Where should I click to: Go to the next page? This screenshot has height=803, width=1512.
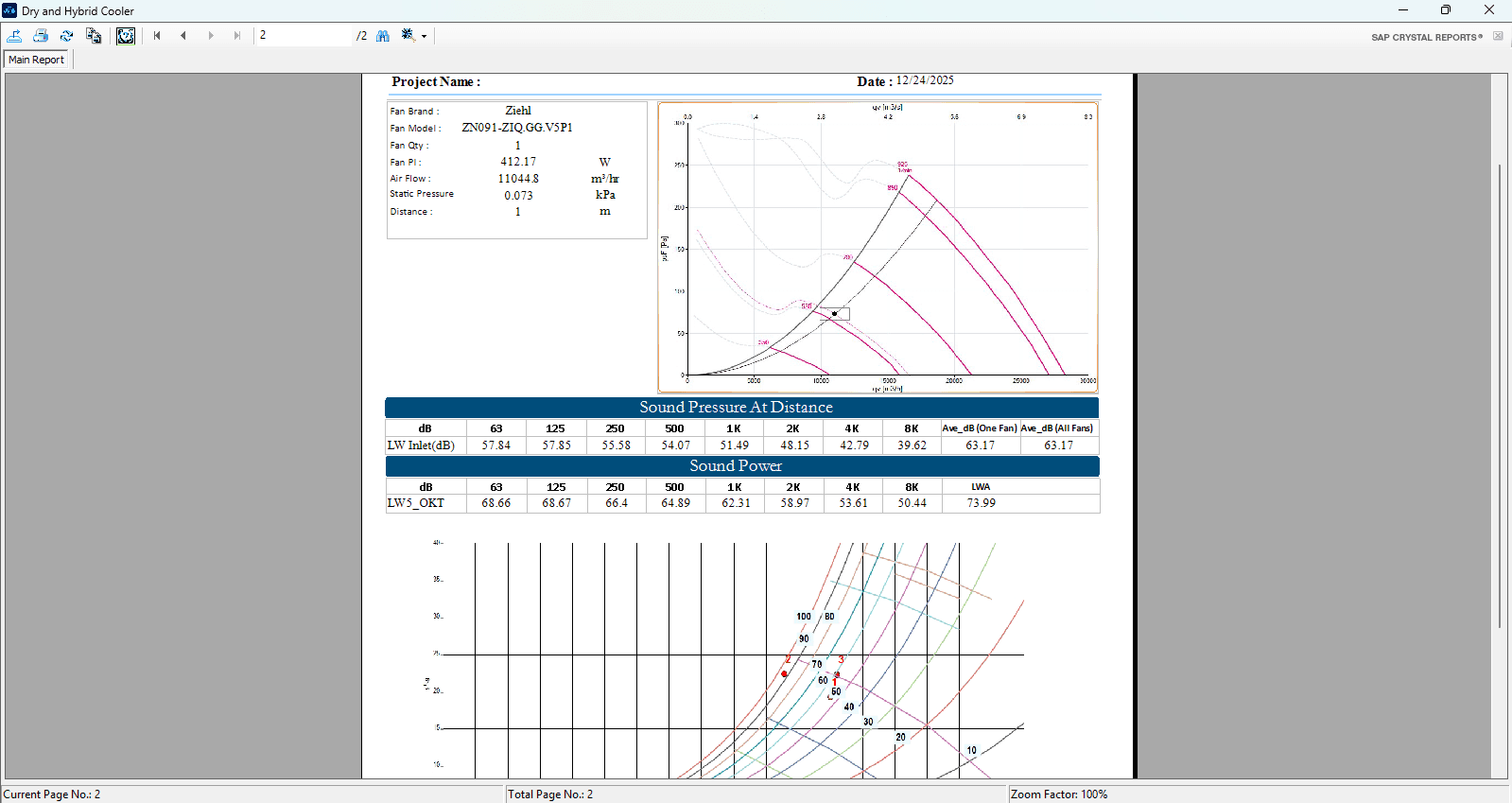(211, 36)
